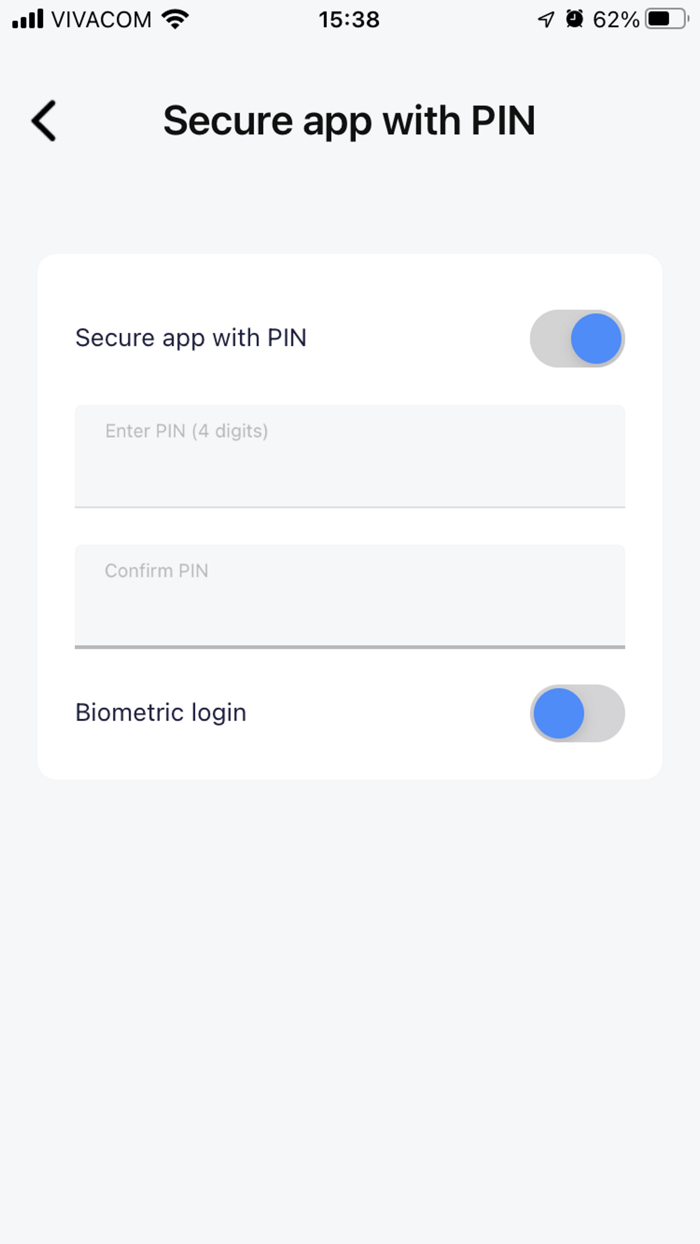The height and width of the screenshot is (1244, 700).
Task: Tap the VIVACOM carrier label
Action: 105,18
